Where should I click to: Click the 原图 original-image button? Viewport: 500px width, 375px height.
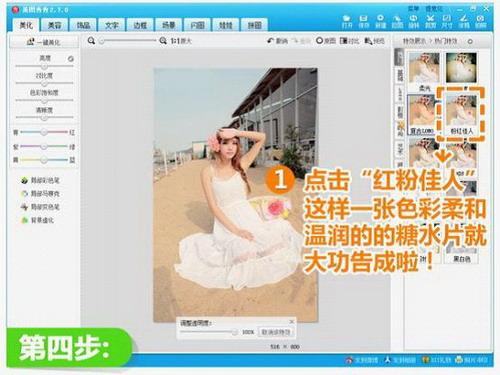click(326, 41)
